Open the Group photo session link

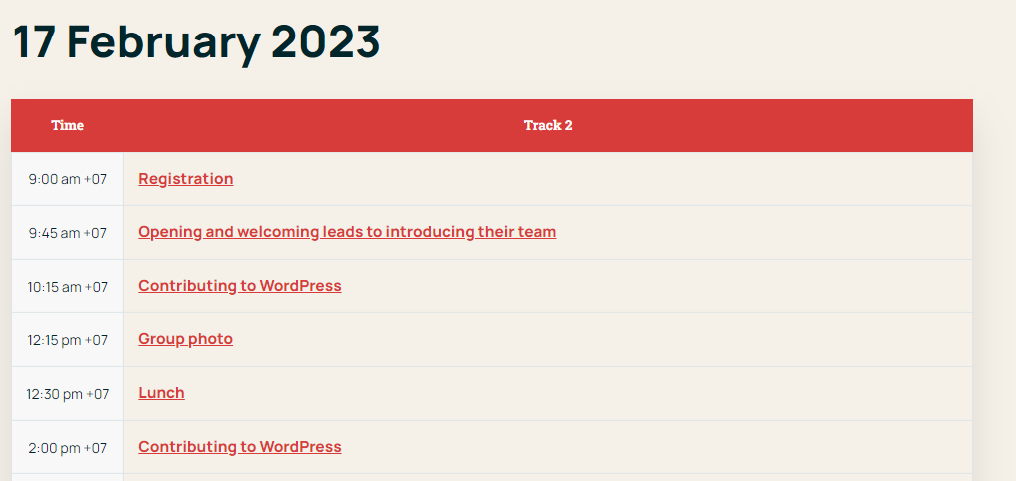pyautogui.click(x=185, y=339)
